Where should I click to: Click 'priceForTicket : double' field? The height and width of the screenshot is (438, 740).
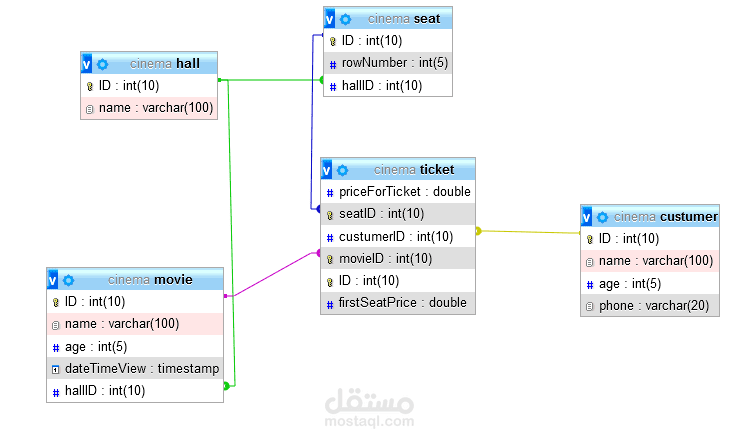point(398,192)
